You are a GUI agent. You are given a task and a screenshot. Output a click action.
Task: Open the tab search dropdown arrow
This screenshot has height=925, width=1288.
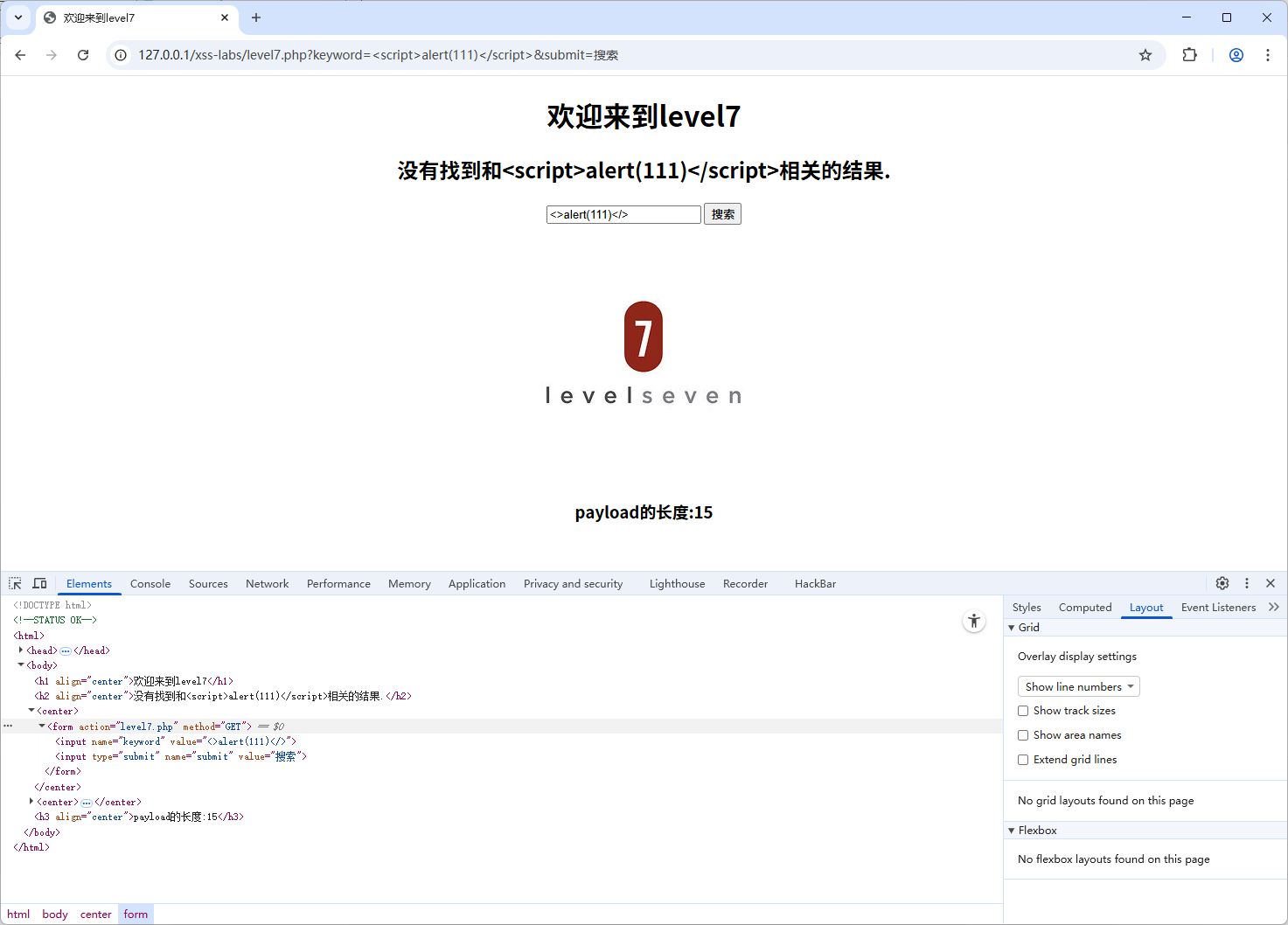(x=18, y=17)
